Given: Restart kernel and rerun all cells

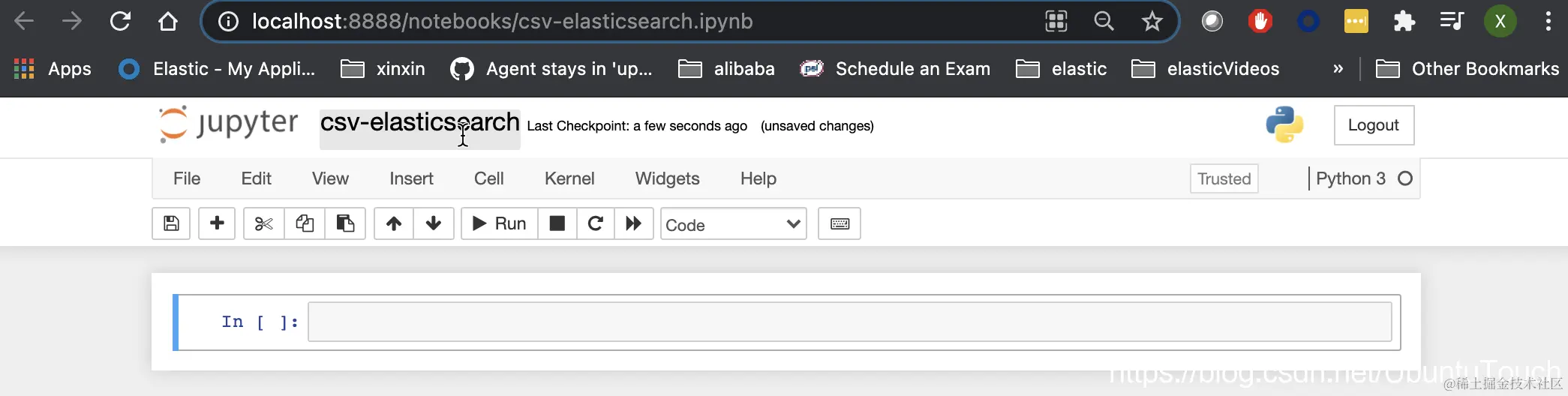Looking at the screenshot, I should (x=634, y=223).
